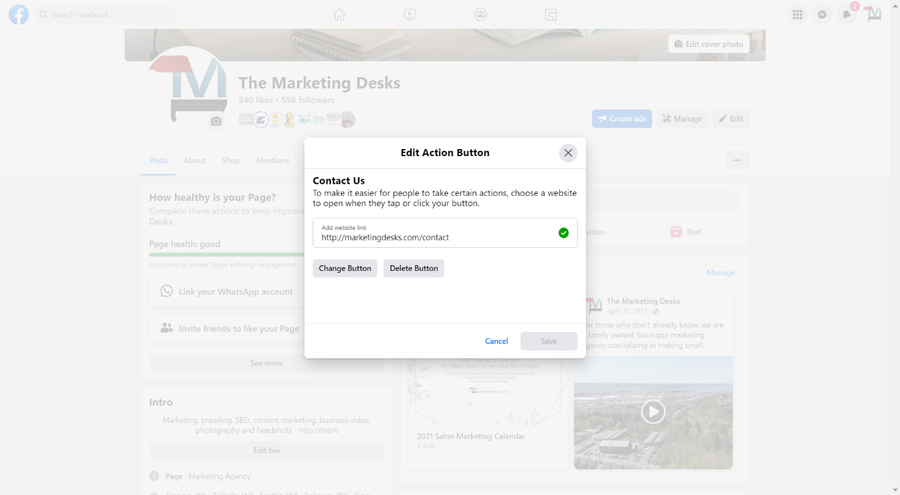Open the account profile avatar menu
Image resolution: width=900 pixels, height=495 pixels.
[x=873, y=14]
